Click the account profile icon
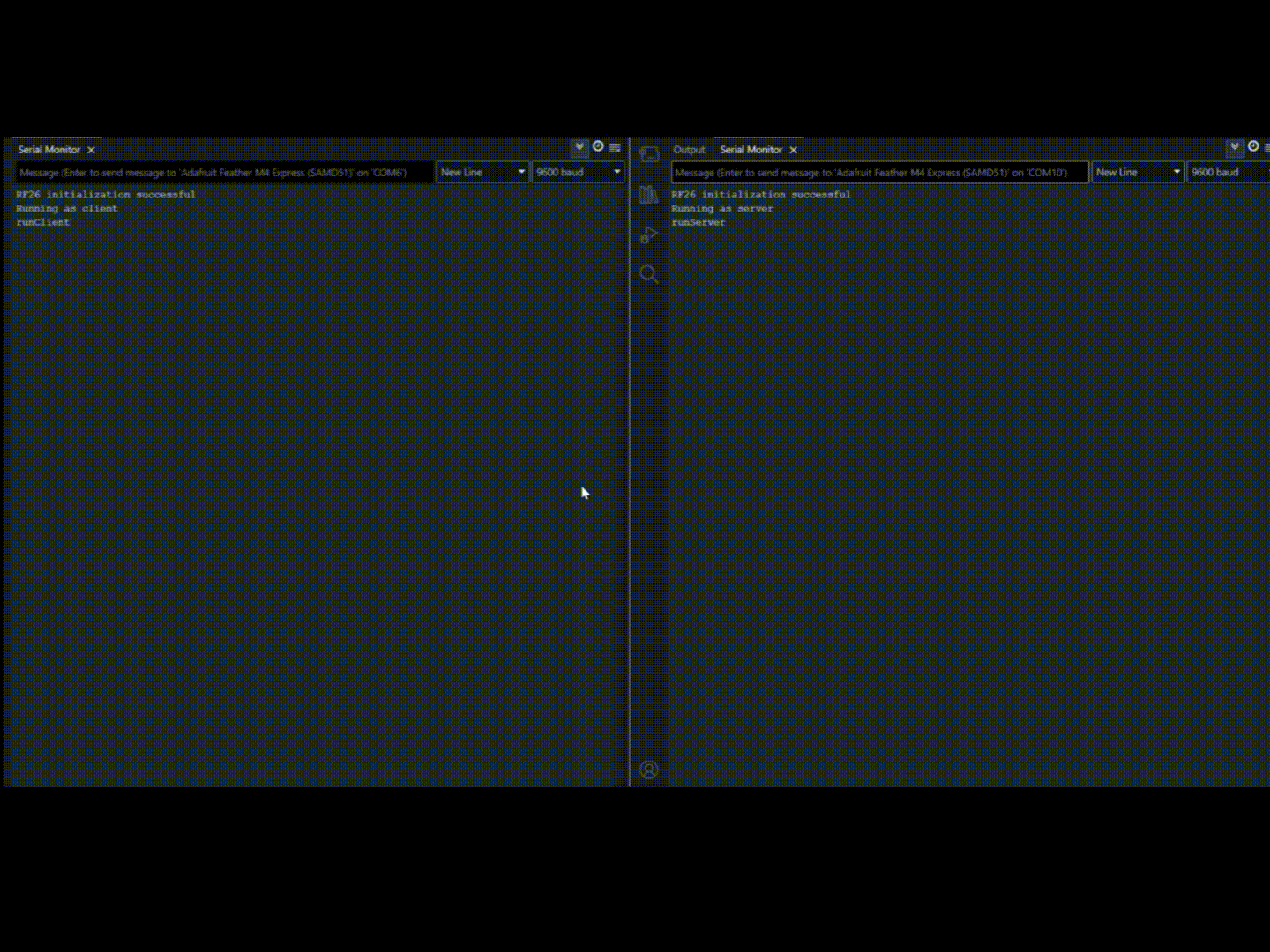This screenshot has height=952, width=1270. pos(649,770)
